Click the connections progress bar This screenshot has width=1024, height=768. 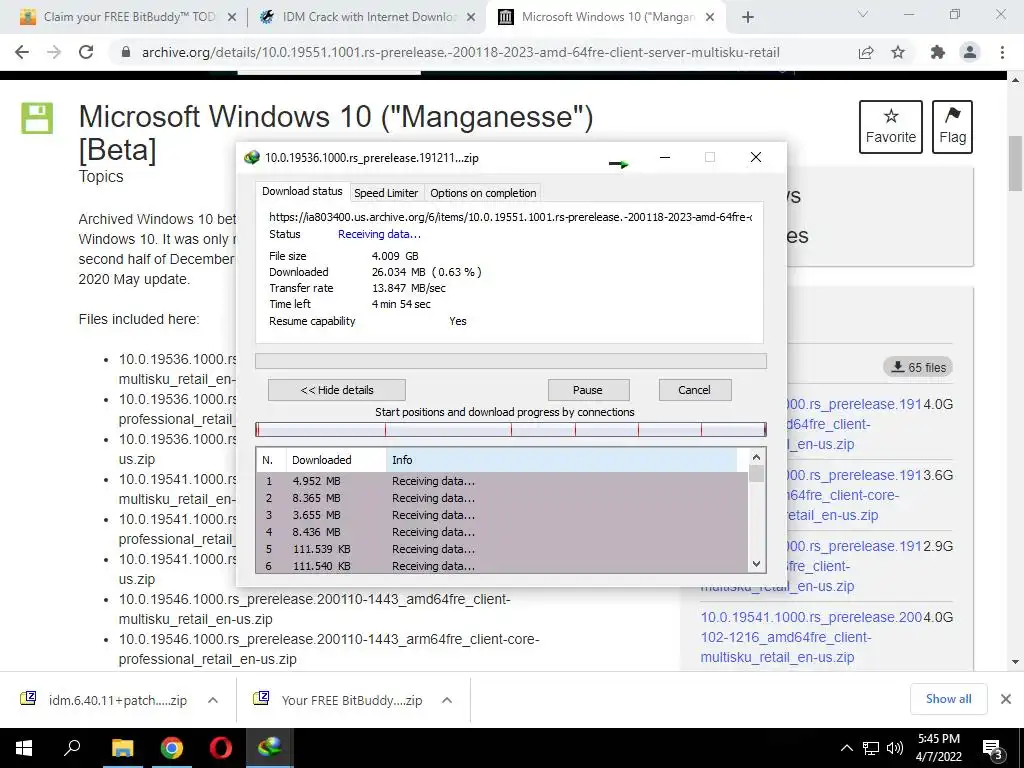(x=511, y=429)
